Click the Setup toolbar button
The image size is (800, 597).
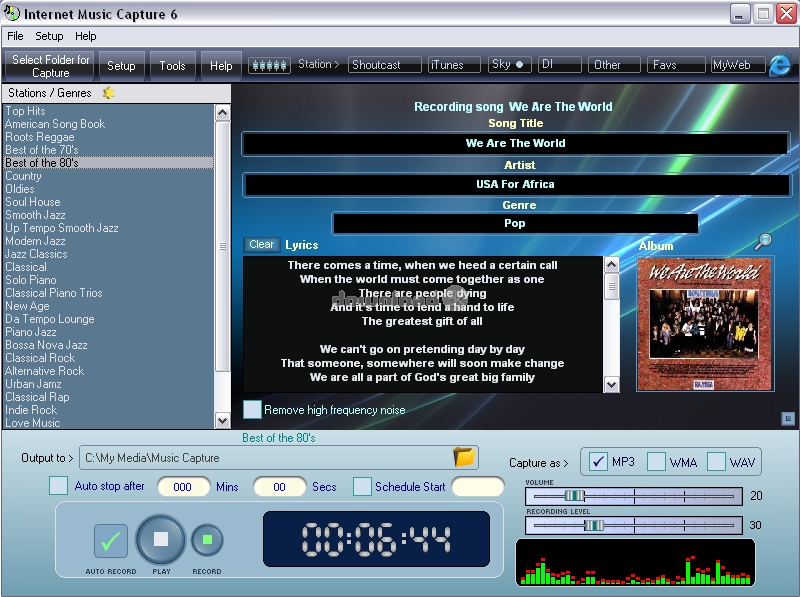(x=121, y=66)
